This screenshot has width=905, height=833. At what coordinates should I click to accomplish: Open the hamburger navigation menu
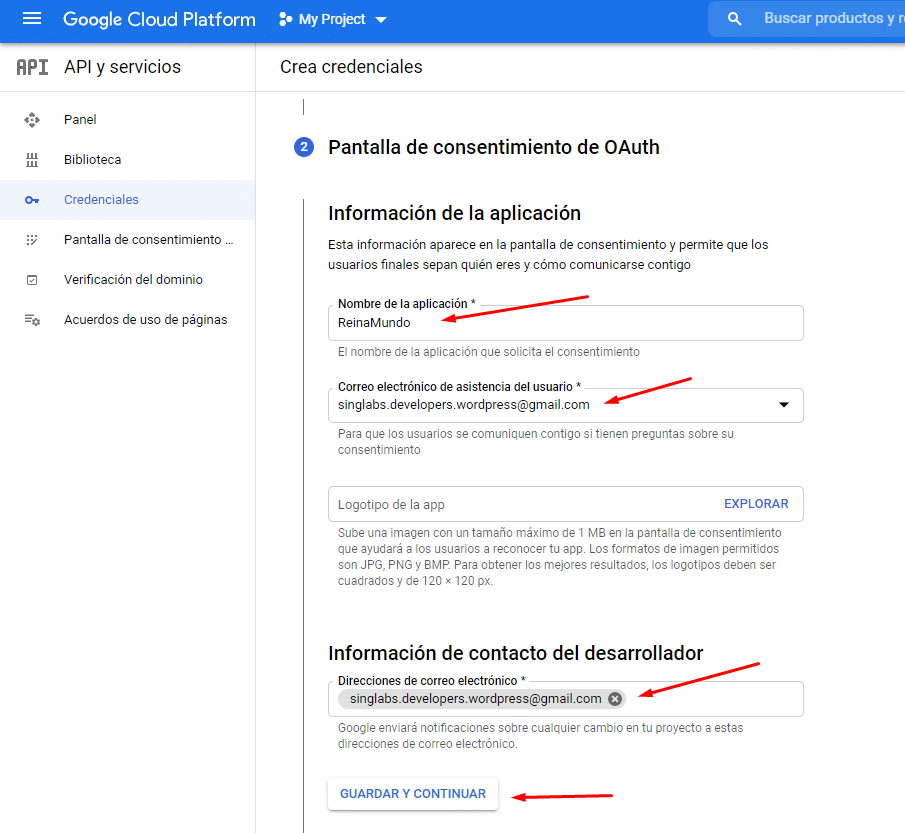click(32, 19)
